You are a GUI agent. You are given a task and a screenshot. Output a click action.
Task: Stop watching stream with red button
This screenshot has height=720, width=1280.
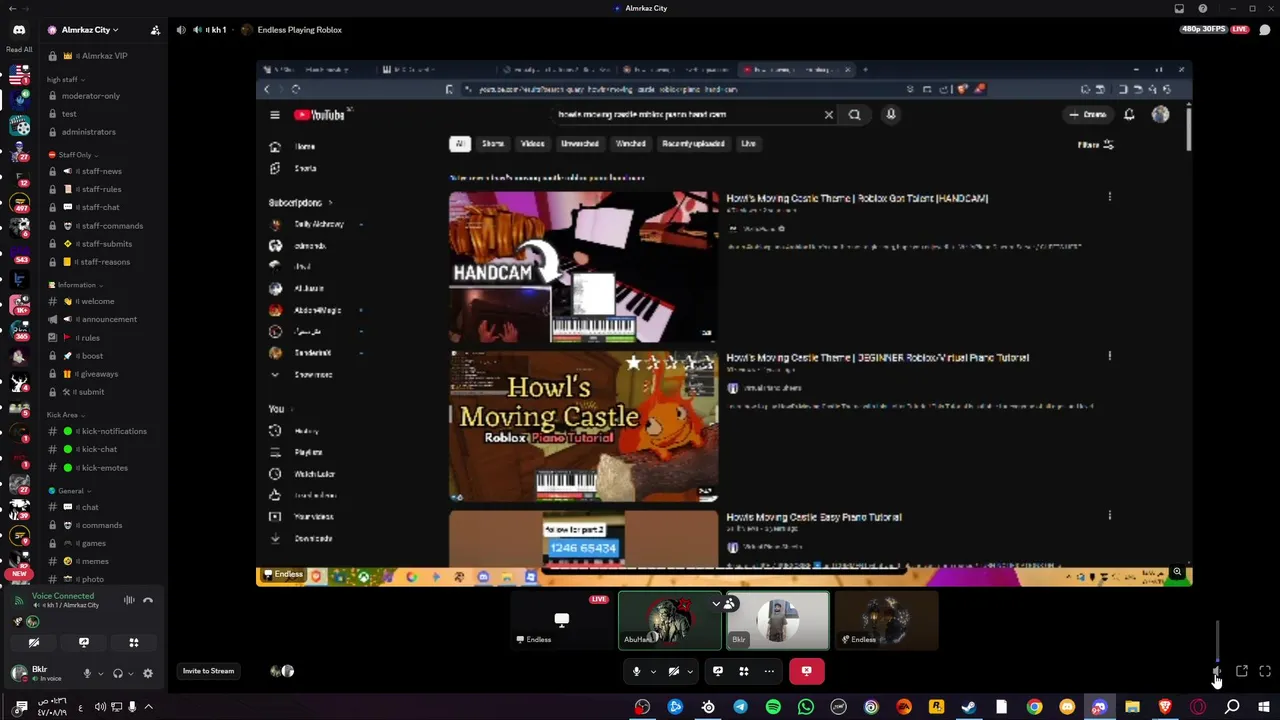(x=806, y=671)
